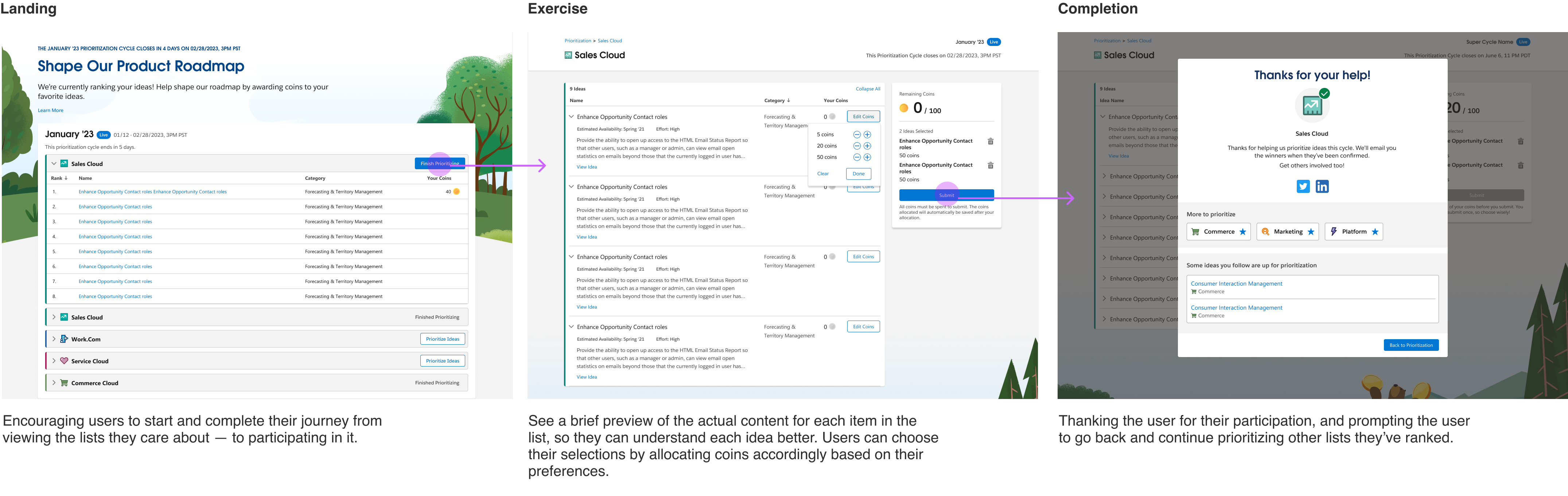Click the Prioritization breadcrumb on the Exercise screen
This screenshot has width=1568, height=496.
click(x=577, y=41)
